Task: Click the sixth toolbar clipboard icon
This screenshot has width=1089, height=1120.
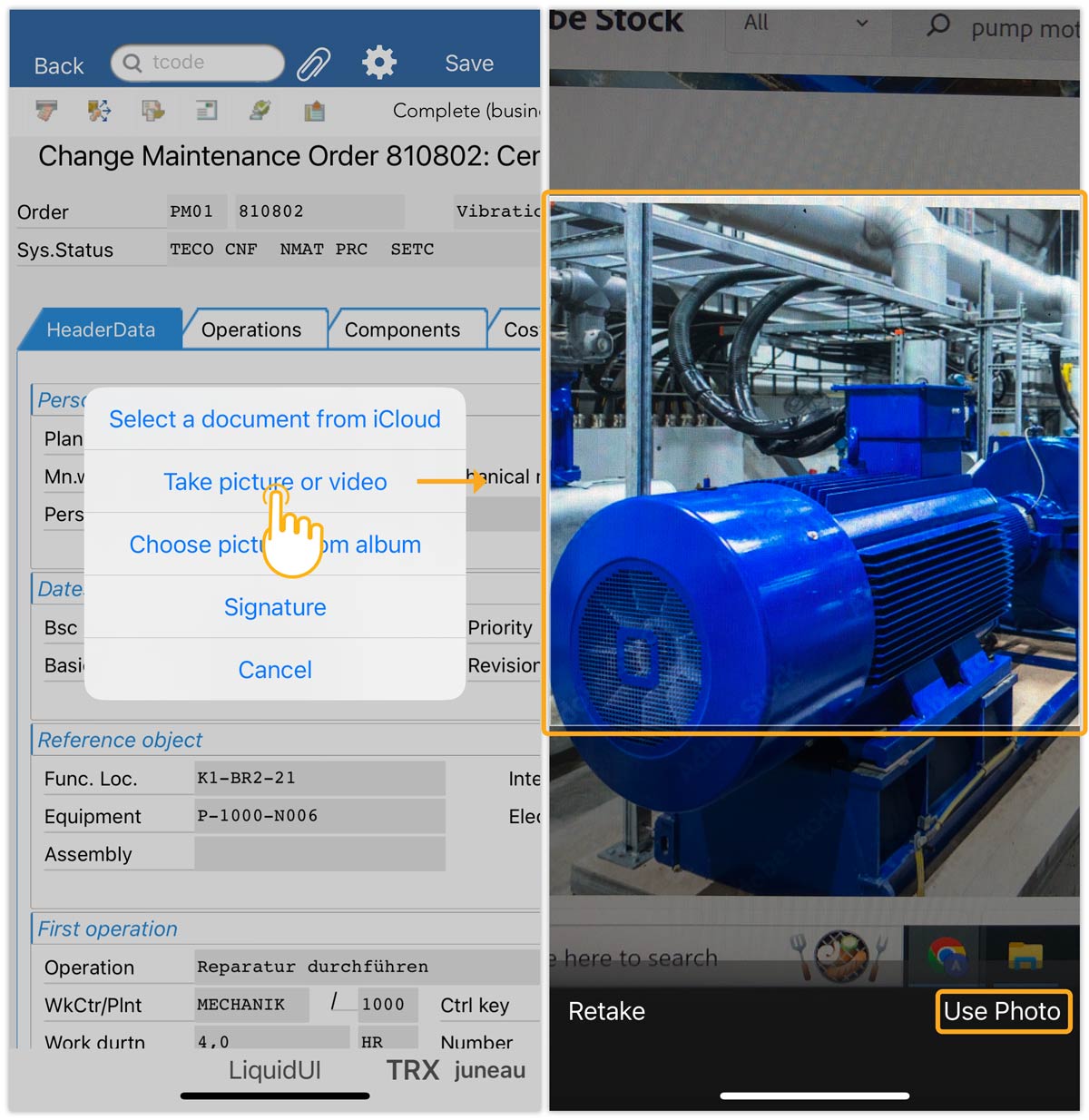Action: 314,111
